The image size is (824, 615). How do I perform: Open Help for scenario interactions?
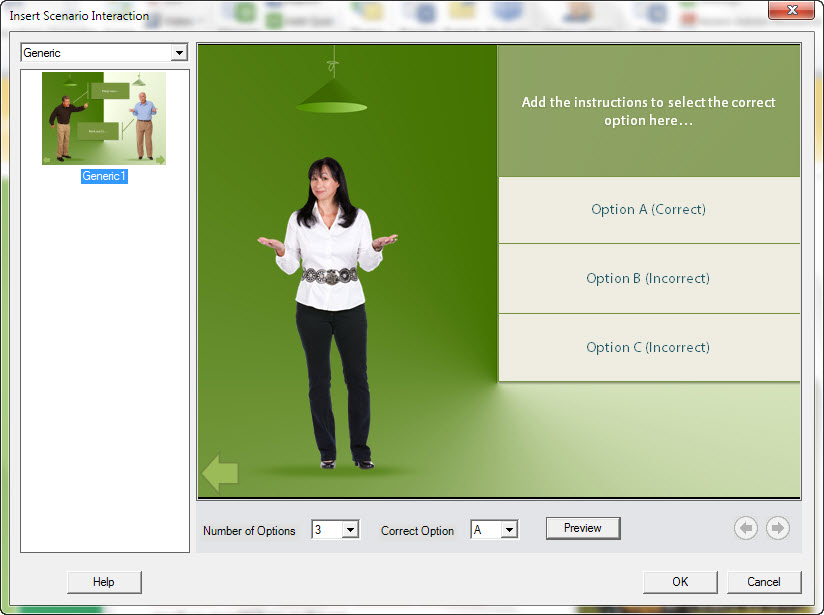(104, 582)
